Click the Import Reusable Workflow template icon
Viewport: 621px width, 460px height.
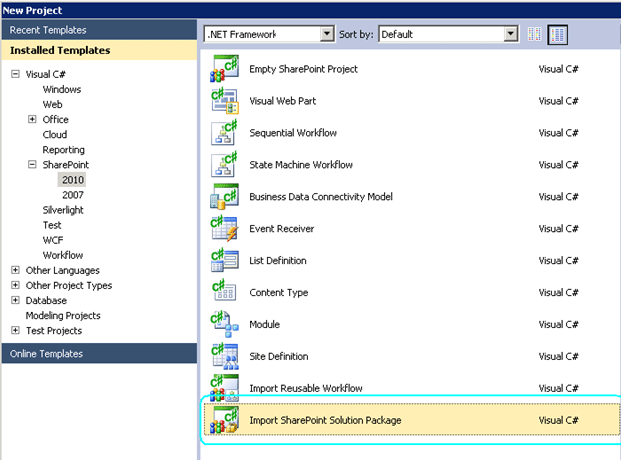(x=224, y=388)
